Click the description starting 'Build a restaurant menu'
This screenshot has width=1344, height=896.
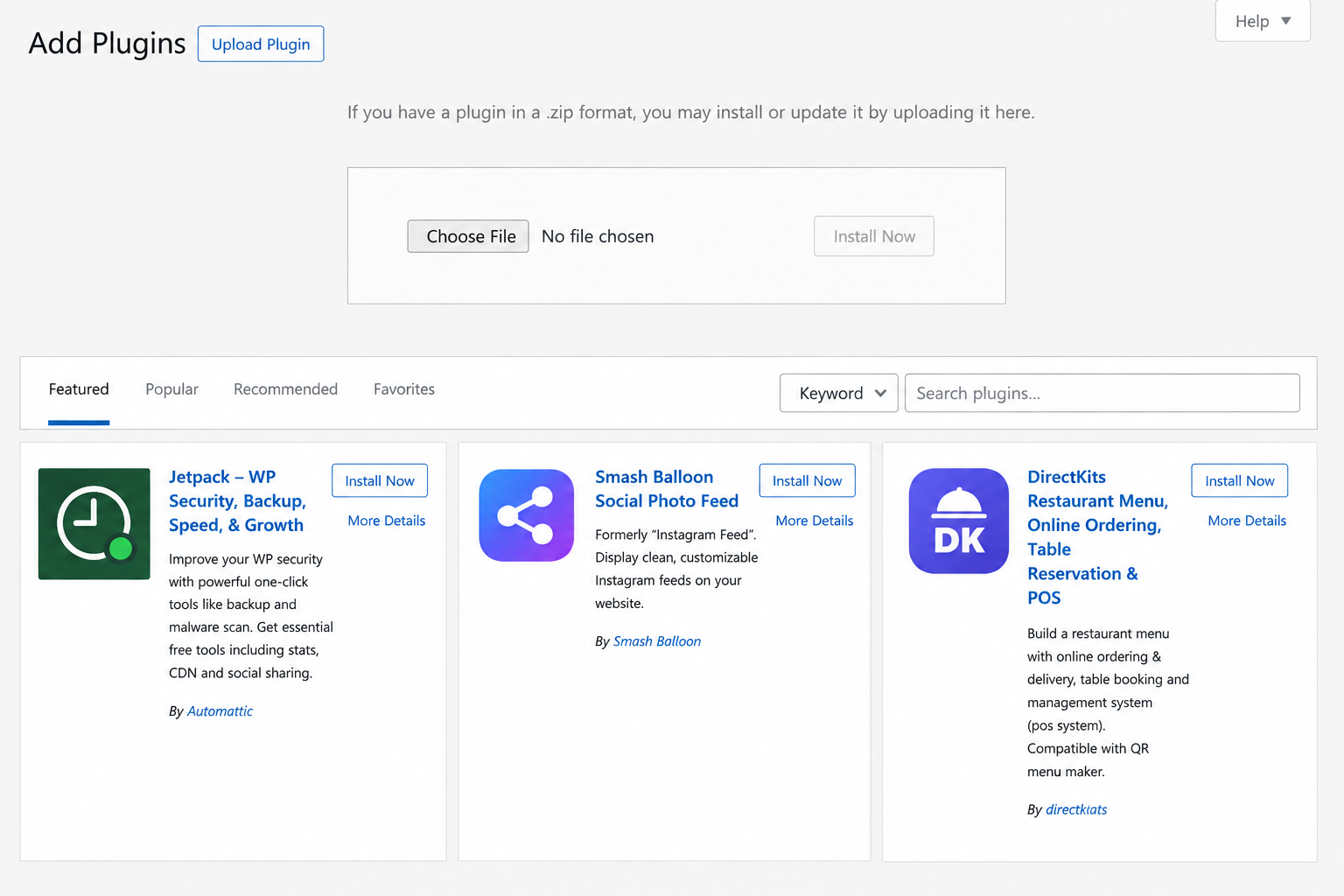coord(1108,703)
